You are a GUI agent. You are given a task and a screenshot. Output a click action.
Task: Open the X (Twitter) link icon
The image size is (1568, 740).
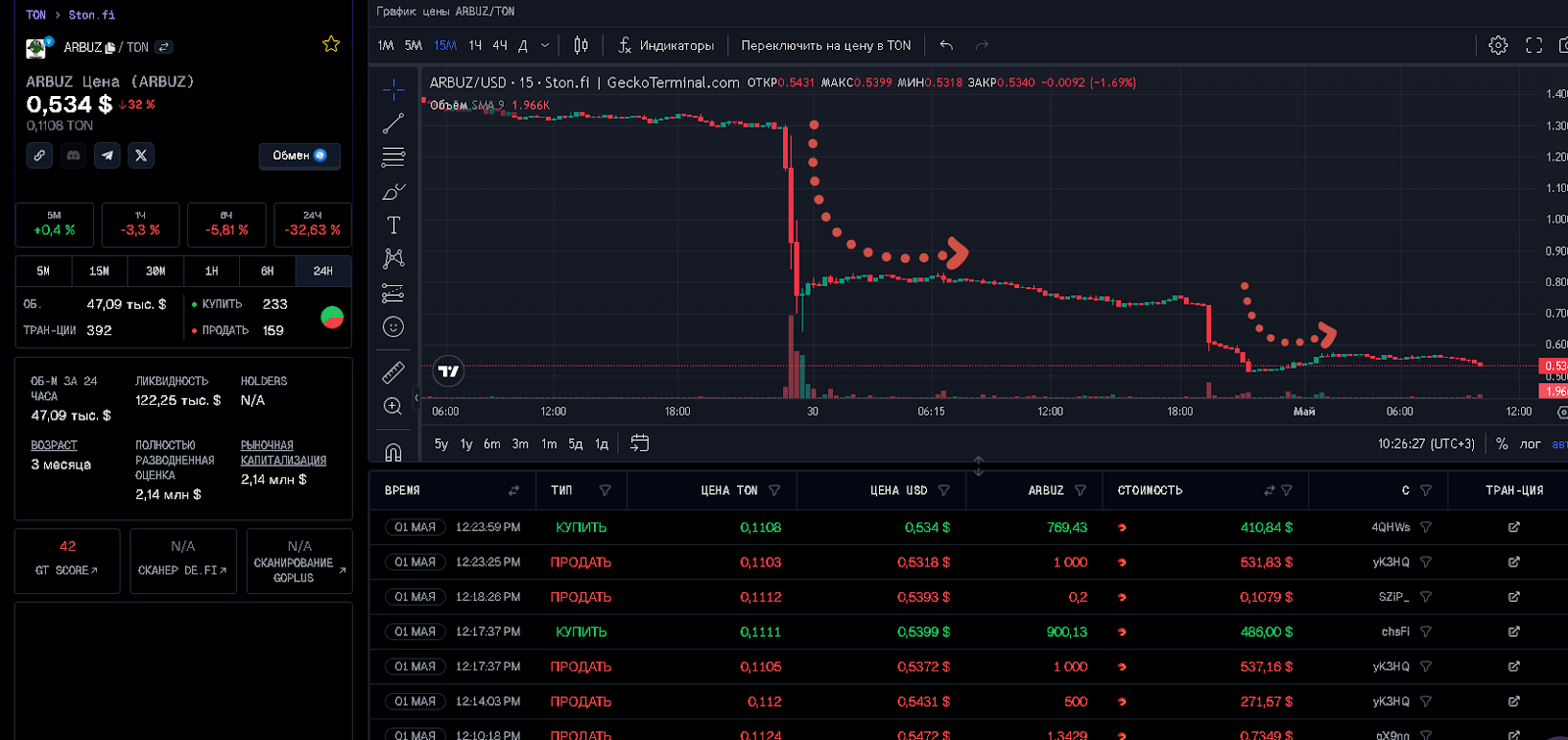141,155
